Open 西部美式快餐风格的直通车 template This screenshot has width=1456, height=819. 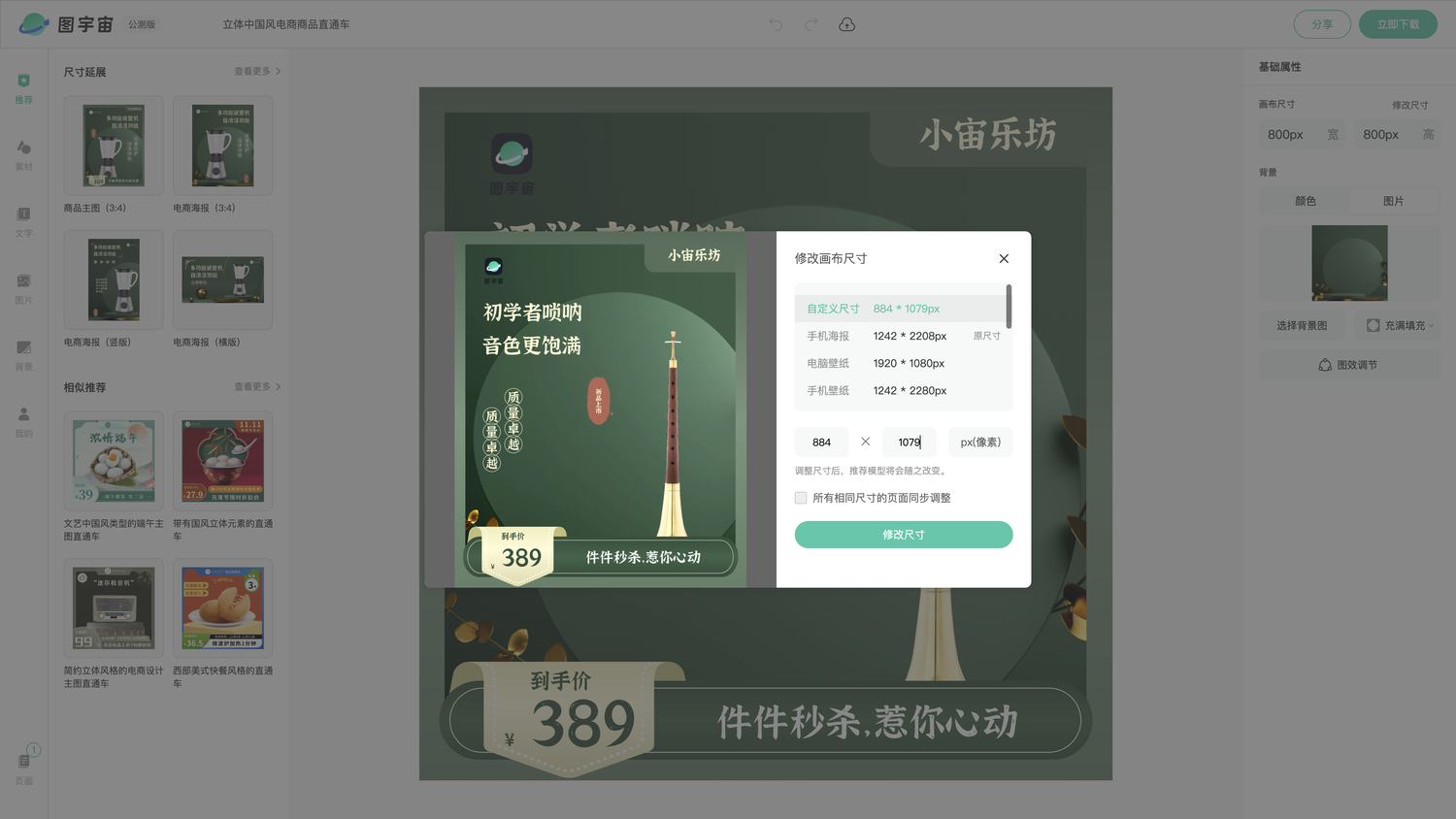click(x=222, y=607)
